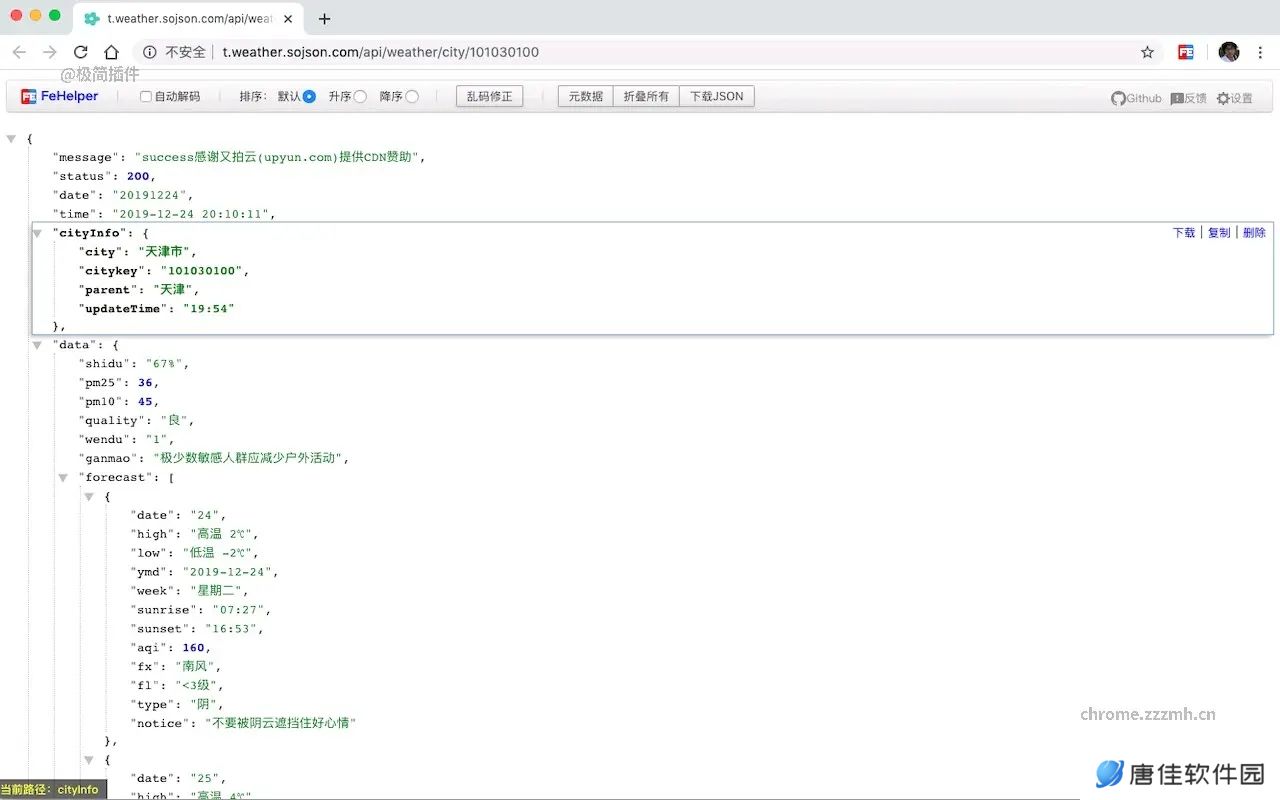This screenshot has height=800, width=1280.
Task: Click the time value "2019-12-24 20:10:11"
Action: pos(189,214)
